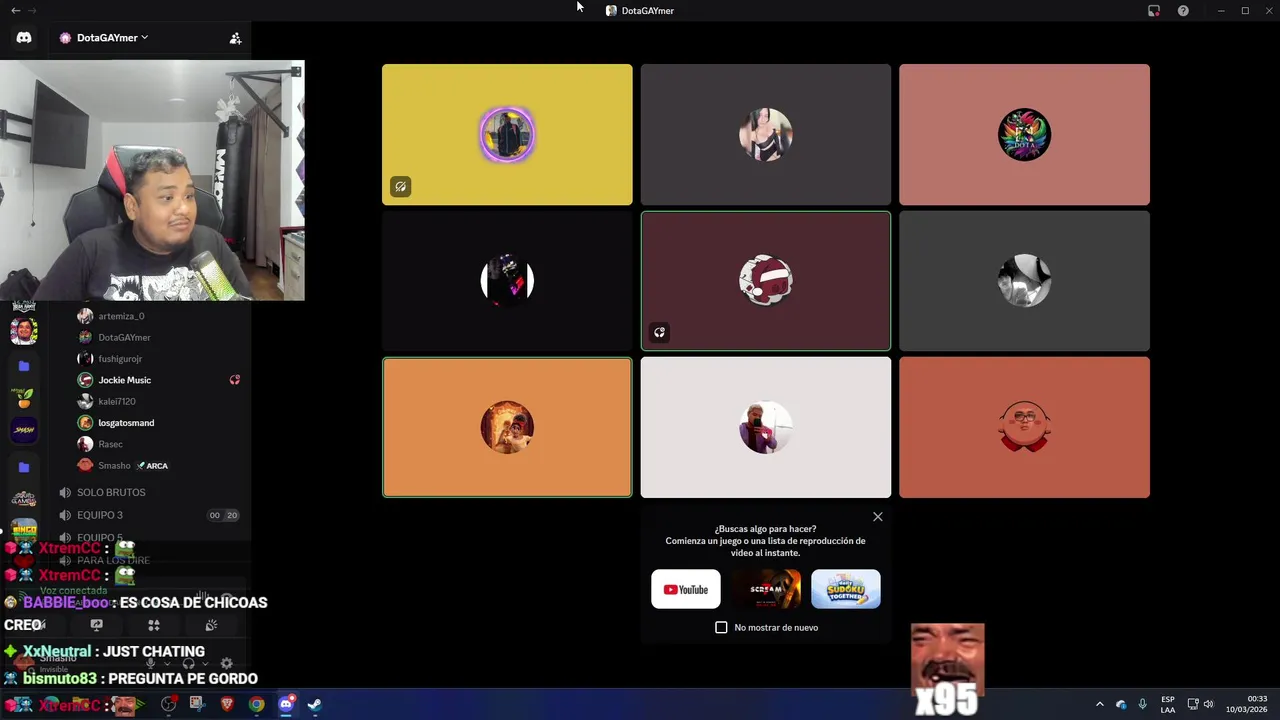Click the deafened badge on the maroon tile

[x=659, y=332]
